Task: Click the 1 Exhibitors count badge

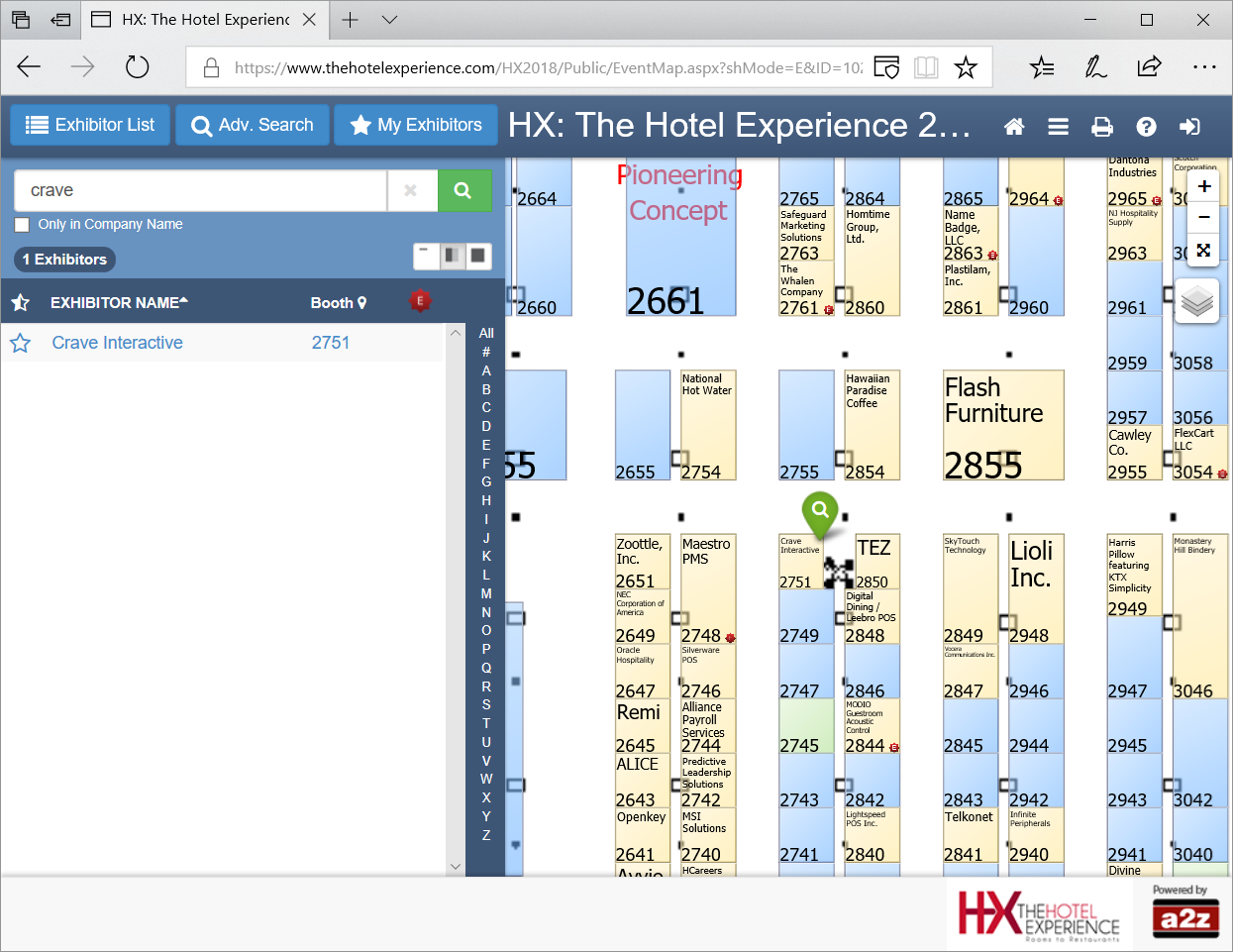Action: click(65, 260)
